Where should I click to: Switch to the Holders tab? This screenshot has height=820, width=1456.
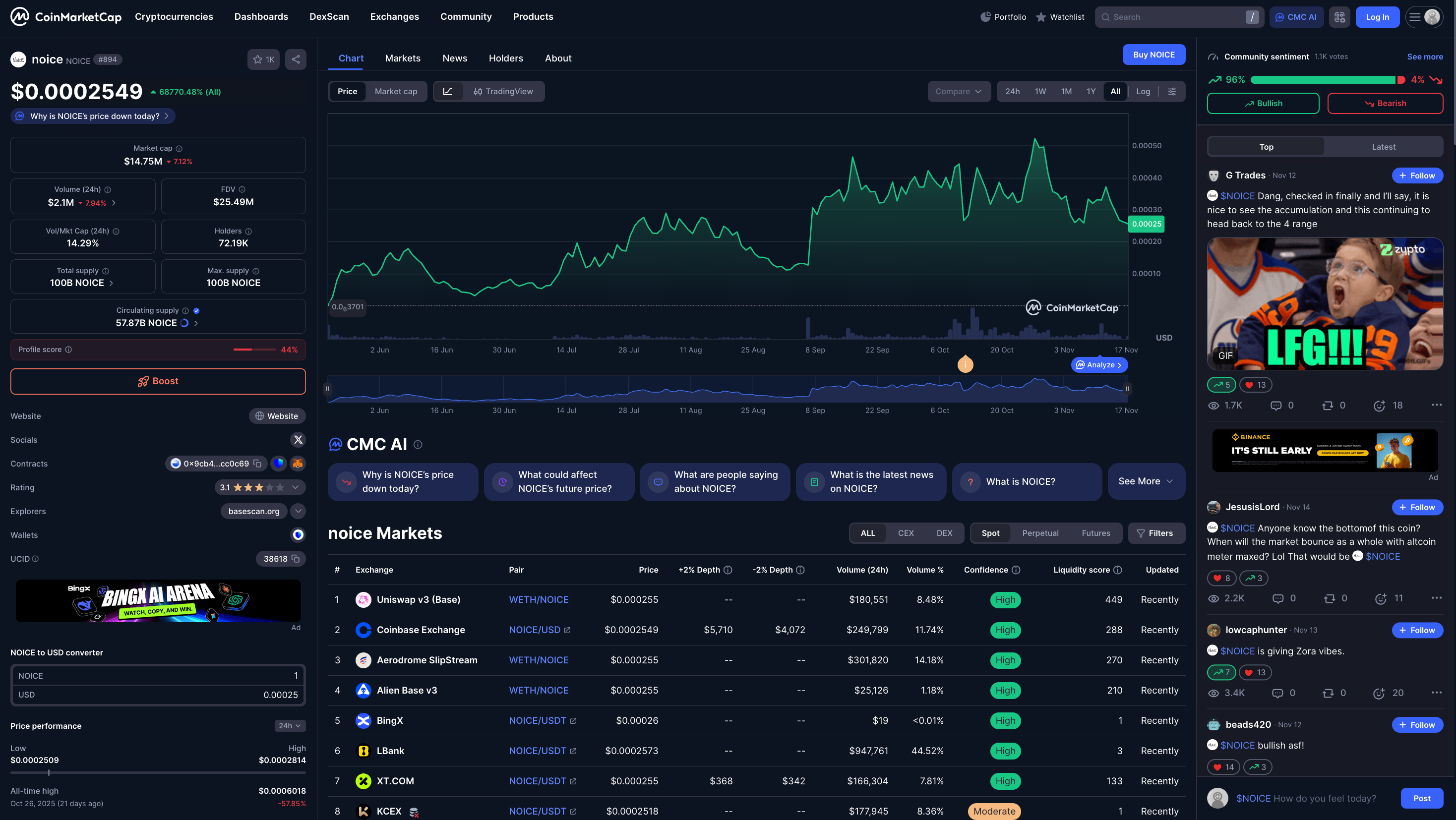pyautogui.click(x=505, y=58)
